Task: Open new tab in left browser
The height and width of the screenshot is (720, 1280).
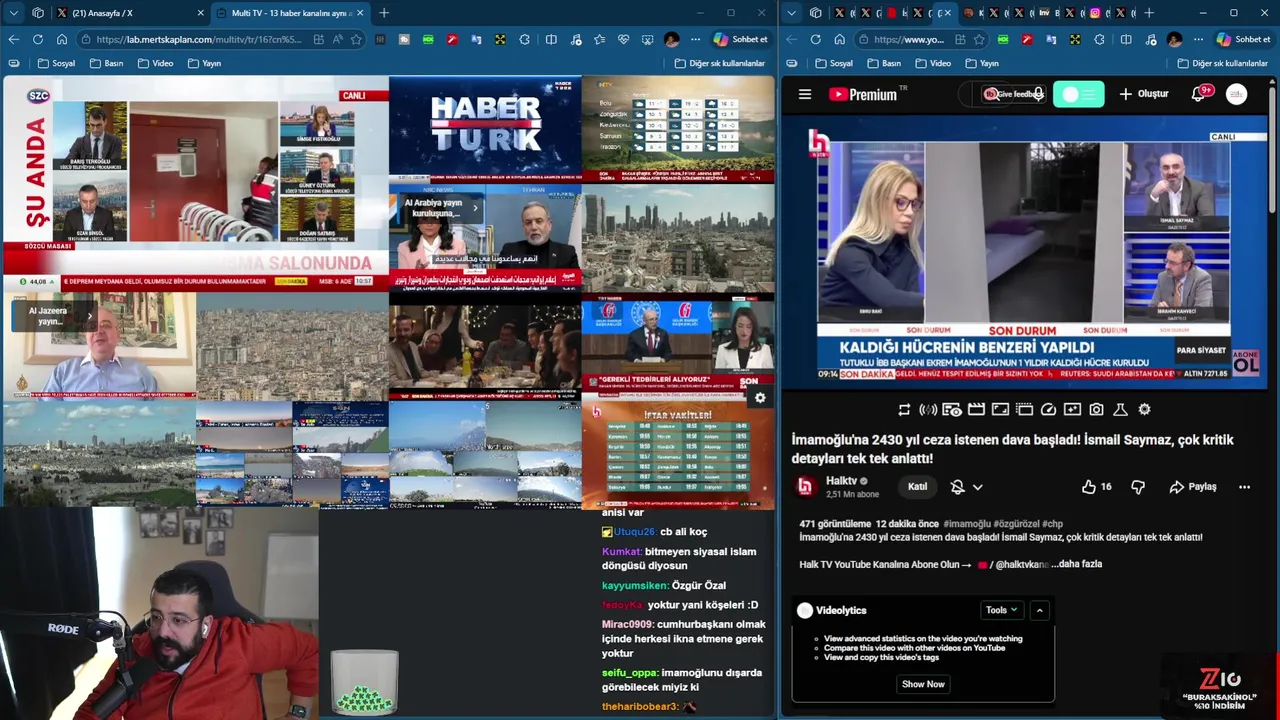Action: pos(384,13)
